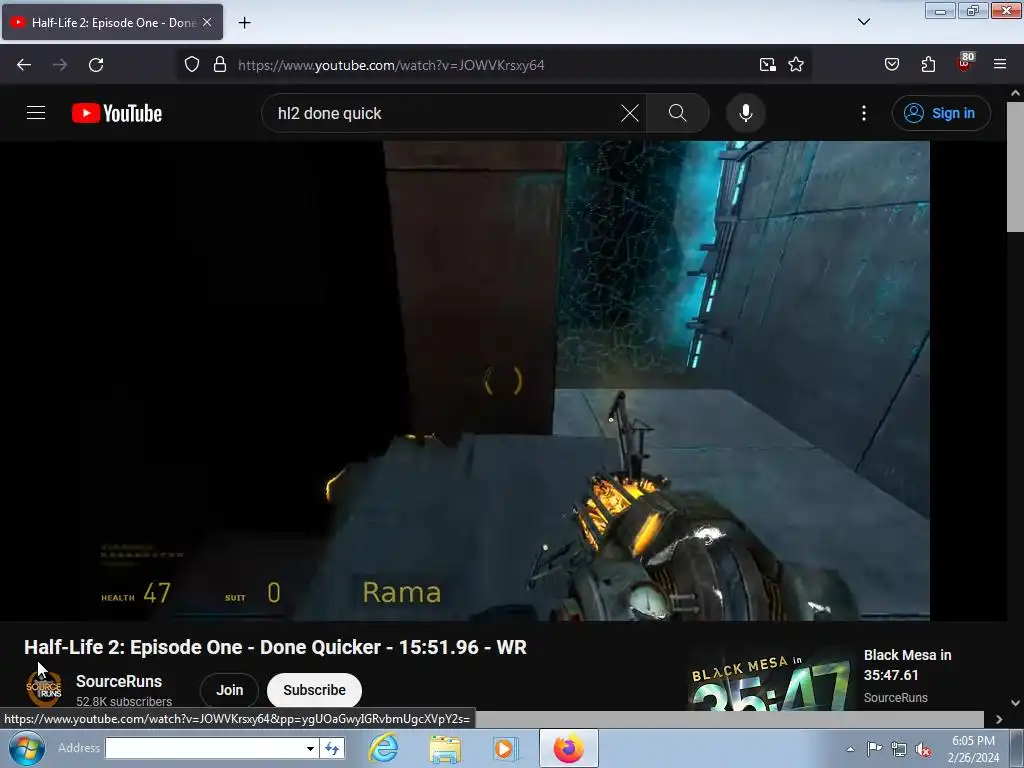
Task: Open the Windows Start button
Action: [27, 748]
